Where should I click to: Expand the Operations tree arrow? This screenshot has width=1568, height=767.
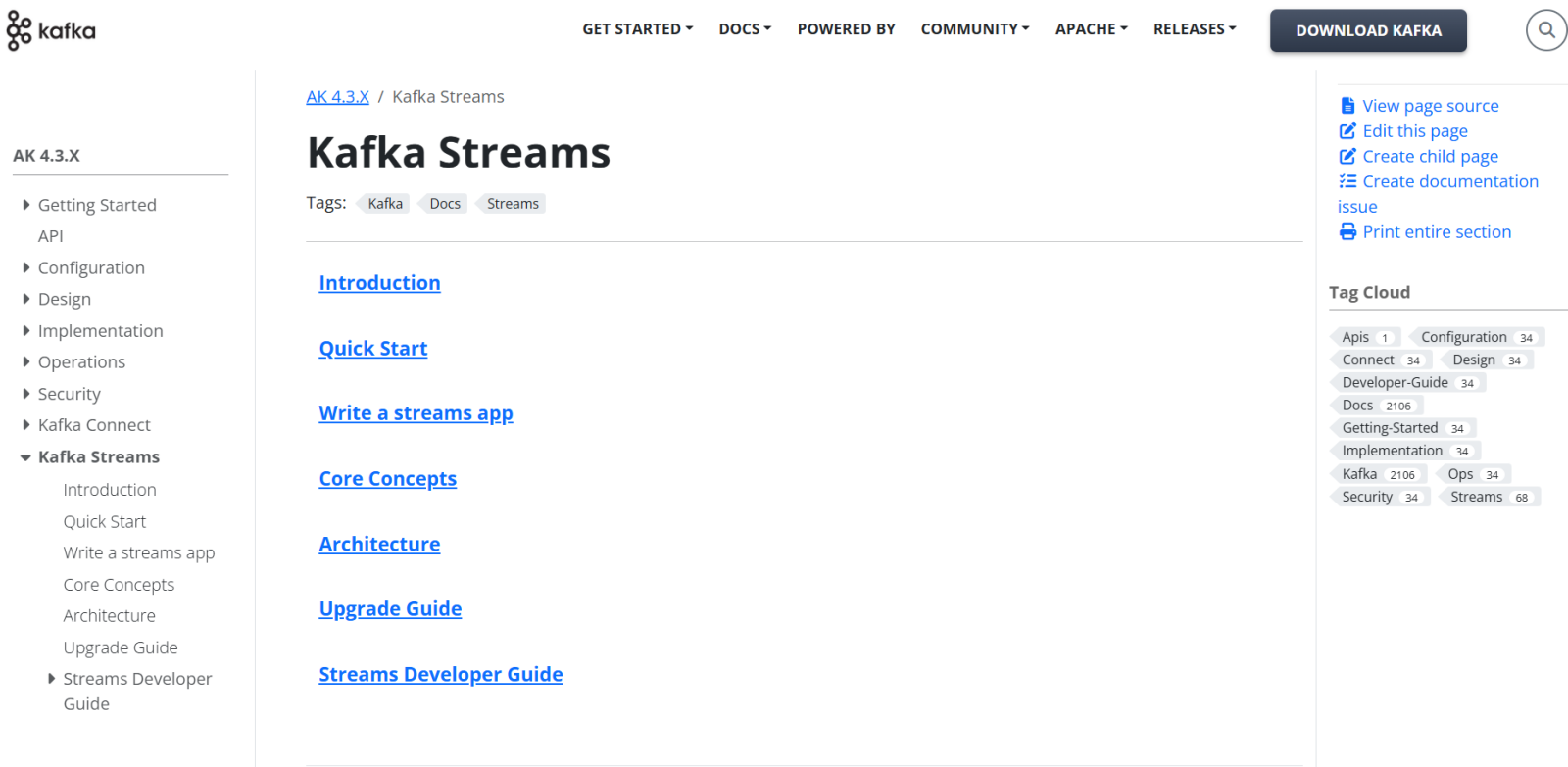tap(26, 362)
